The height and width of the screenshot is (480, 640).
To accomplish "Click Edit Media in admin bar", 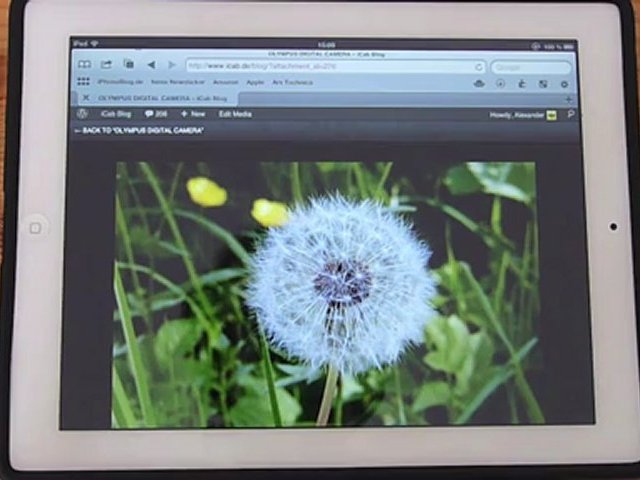I will point(236,114).
